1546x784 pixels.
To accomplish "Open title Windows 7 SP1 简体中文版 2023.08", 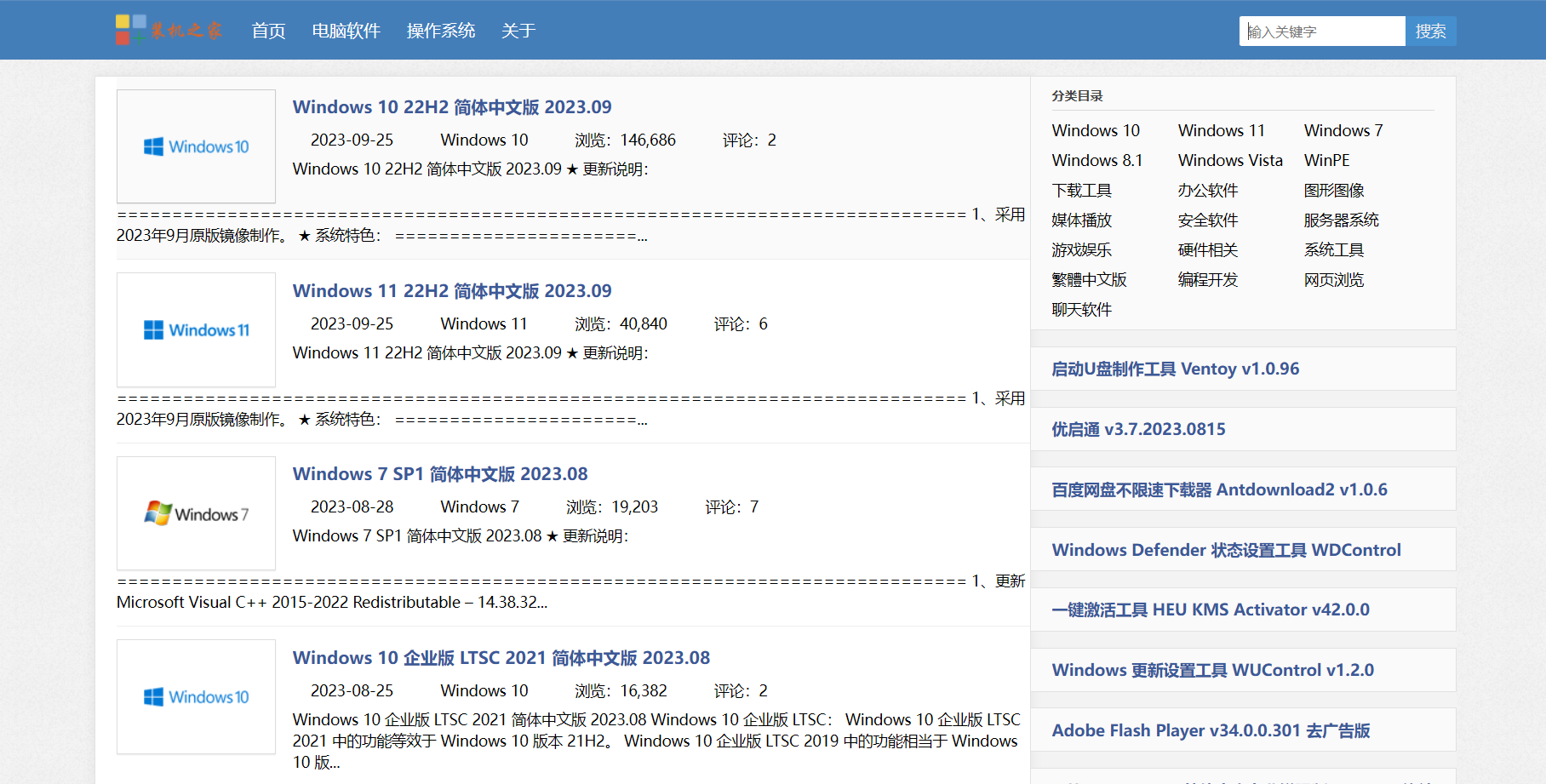I will [x=440, y=474].
